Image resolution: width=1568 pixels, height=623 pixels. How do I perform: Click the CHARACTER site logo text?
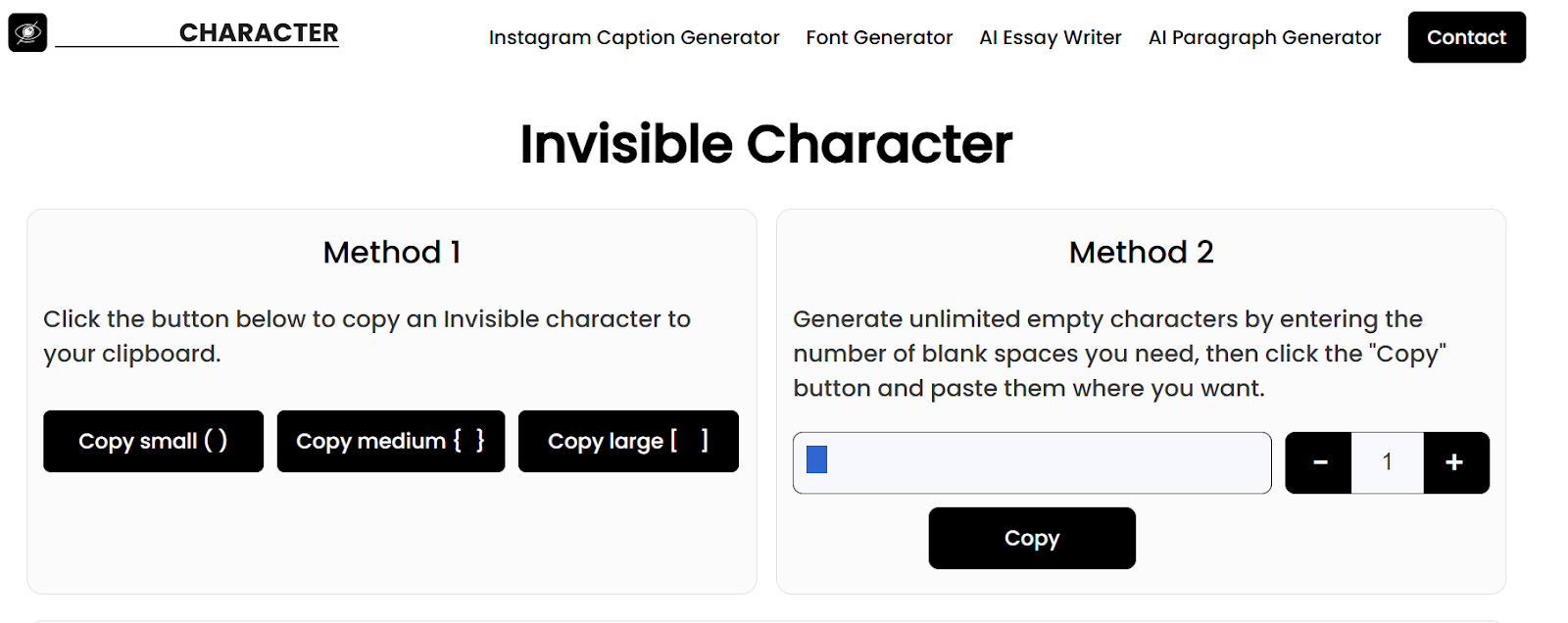click(x=258, y=33)
